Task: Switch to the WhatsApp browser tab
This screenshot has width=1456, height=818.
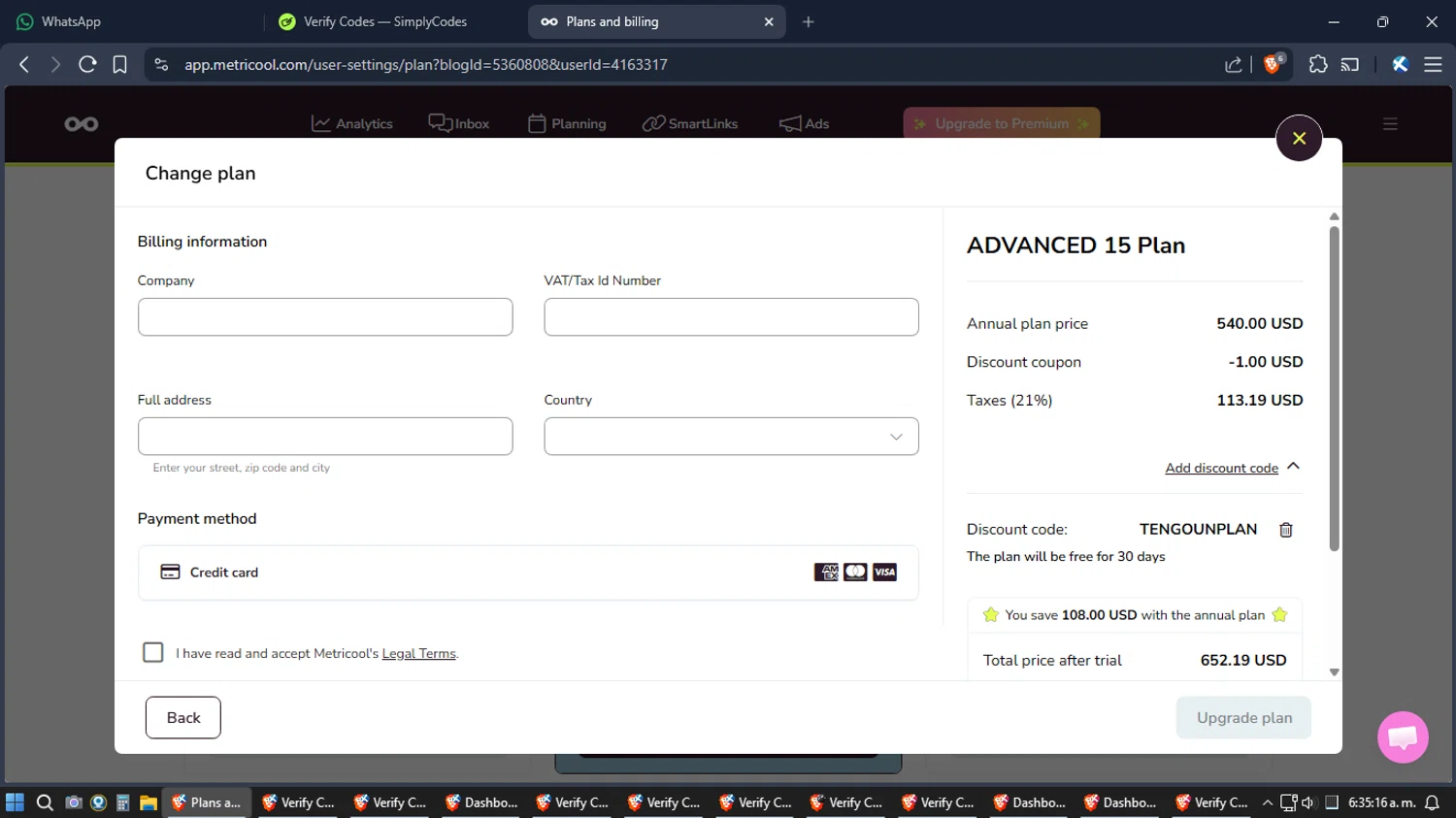Action: (x=131, y=21)
